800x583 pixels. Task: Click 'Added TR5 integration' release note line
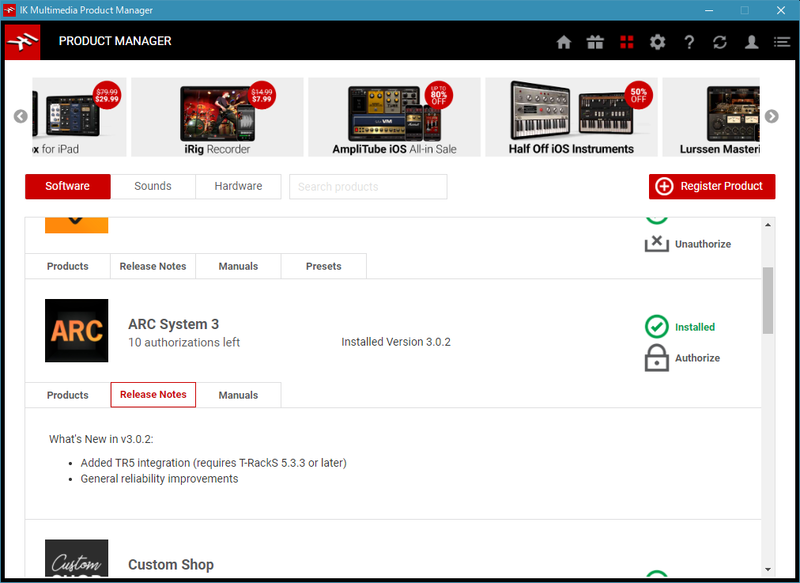213,463
